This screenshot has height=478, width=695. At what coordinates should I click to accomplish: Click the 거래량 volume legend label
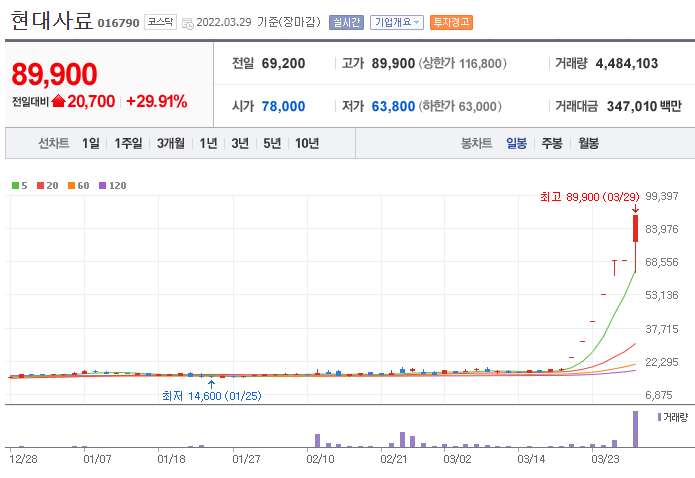click(x=675, y=417)
